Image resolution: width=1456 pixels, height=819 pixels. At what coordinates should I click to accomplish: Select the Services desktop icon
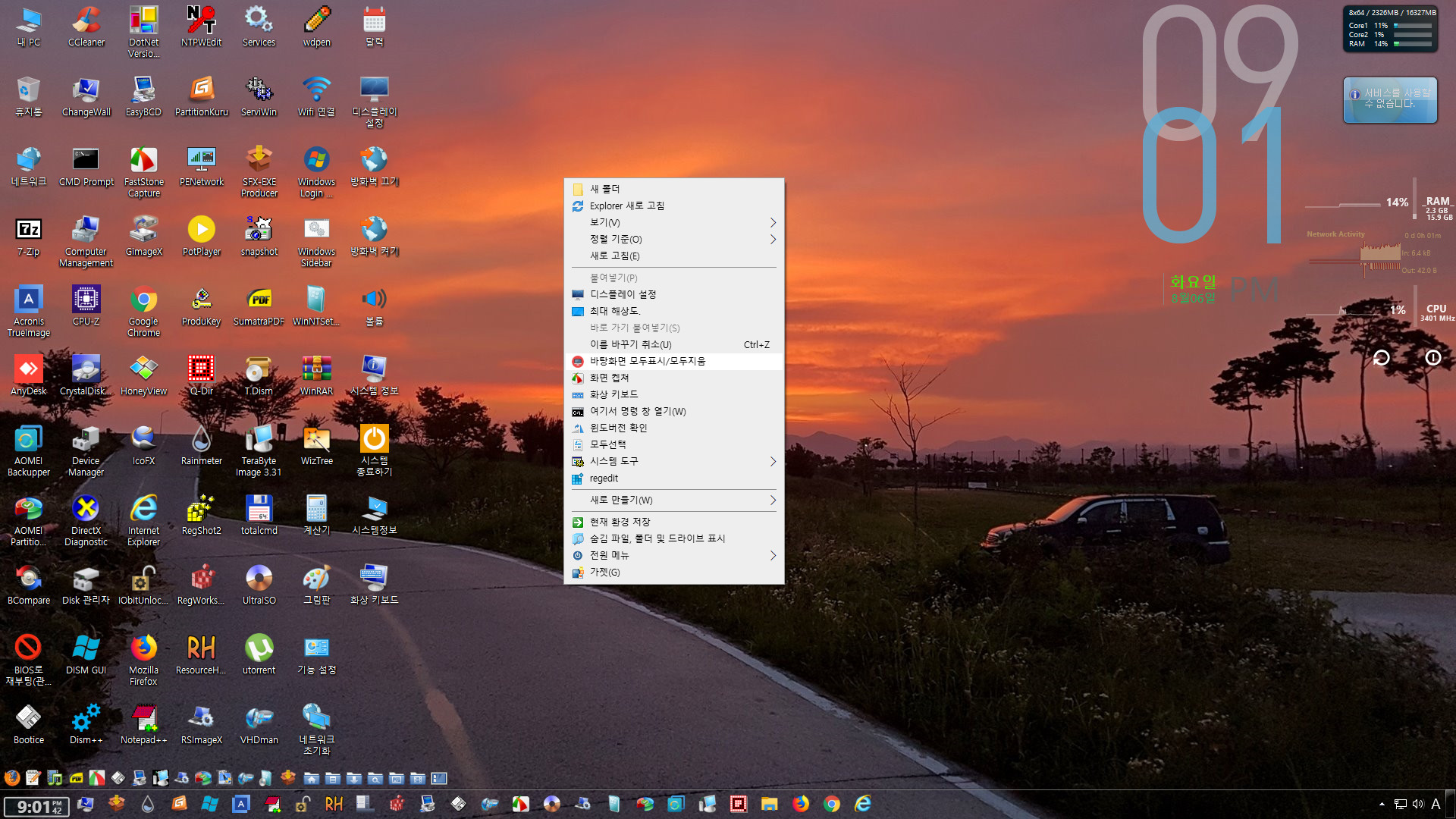click(259, 27)
